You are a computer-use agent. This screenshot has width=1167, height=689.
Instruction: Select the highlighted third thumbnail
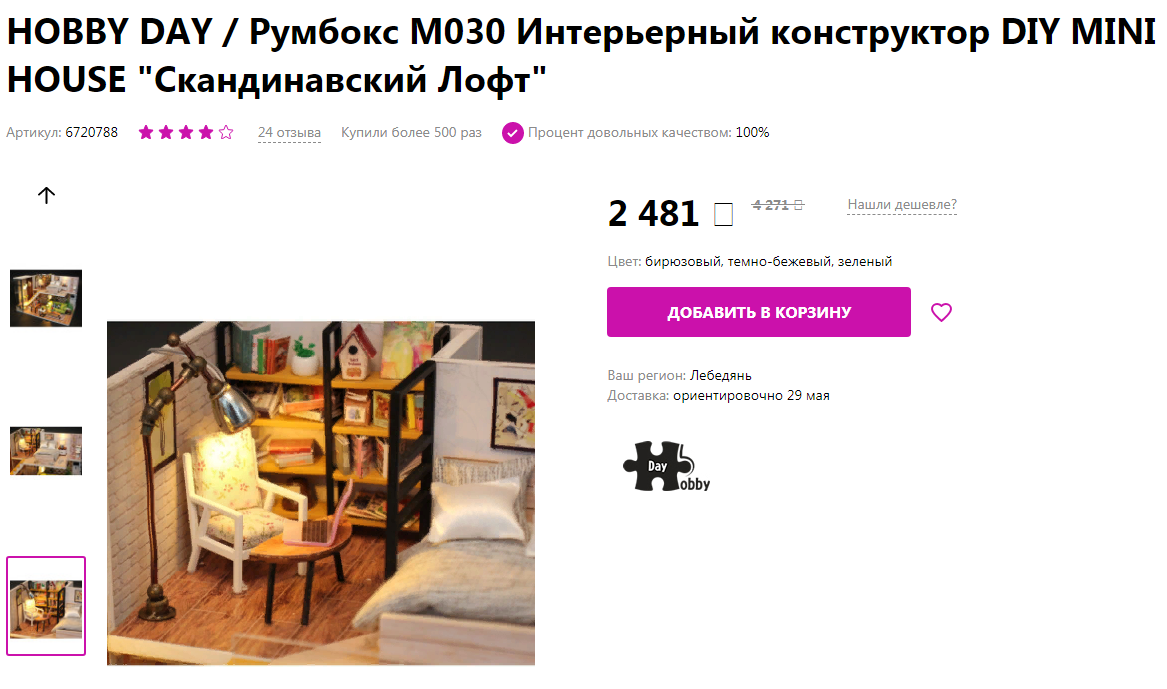(x=46, y=606)
